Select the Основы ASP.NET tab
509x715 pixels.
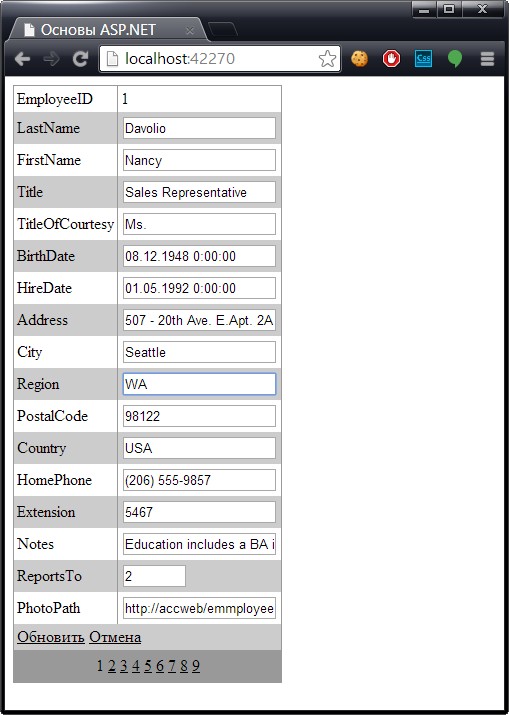click(107, 30)
